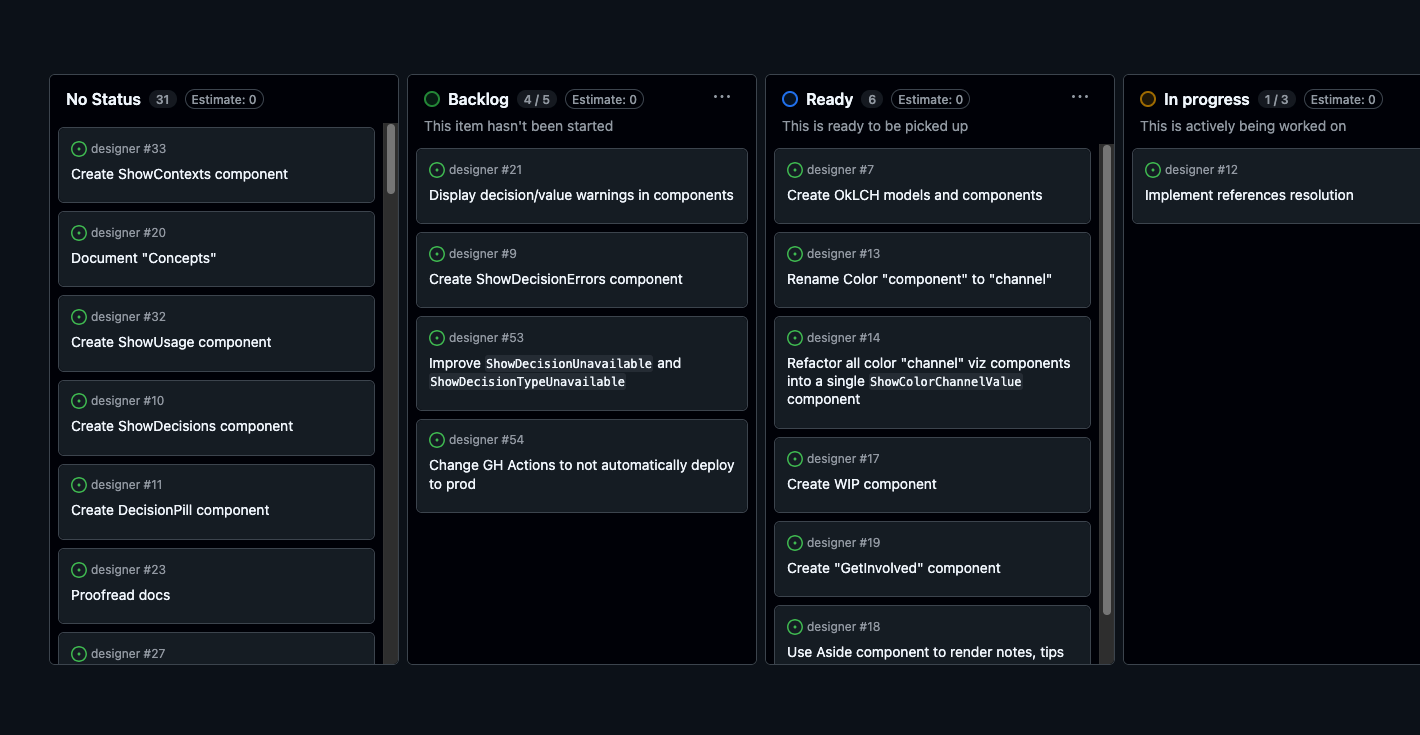The height and width of the screenshot is (735, 1420).
Task: Click Estimate: 0 badge in Ready
Action: [930, 99]
